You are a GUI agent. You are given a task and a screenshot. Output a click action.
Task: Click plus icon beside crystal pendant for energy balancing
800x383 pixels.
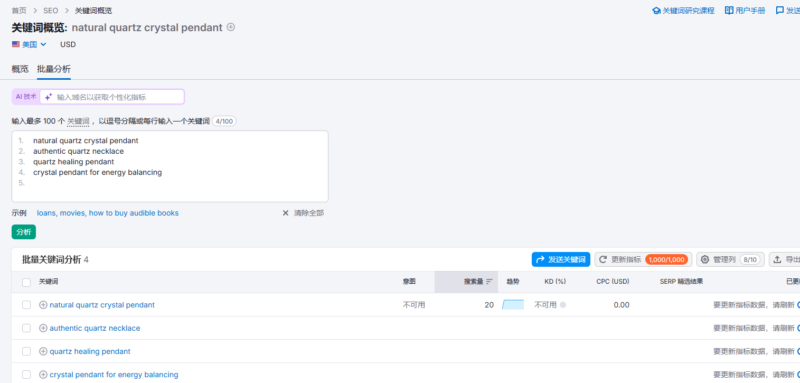[x=43, y=374]
